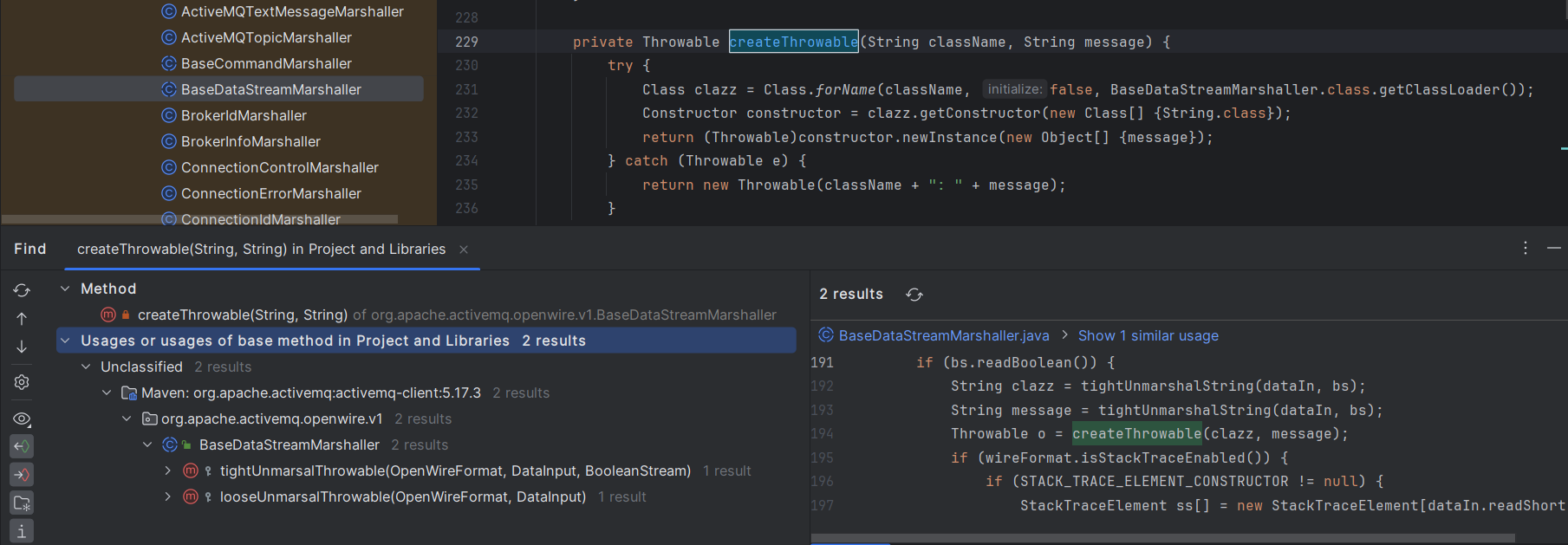Screen dimensions: 1568x545
Task: Collapse the Unclassified group
Action: (86, 367)
